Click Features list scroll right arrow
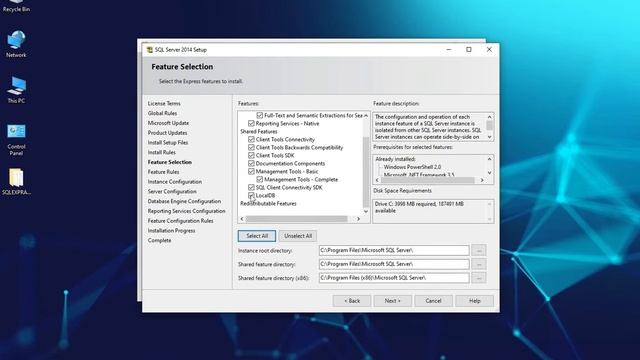This screenshot has width=640, height=360. 358,219
